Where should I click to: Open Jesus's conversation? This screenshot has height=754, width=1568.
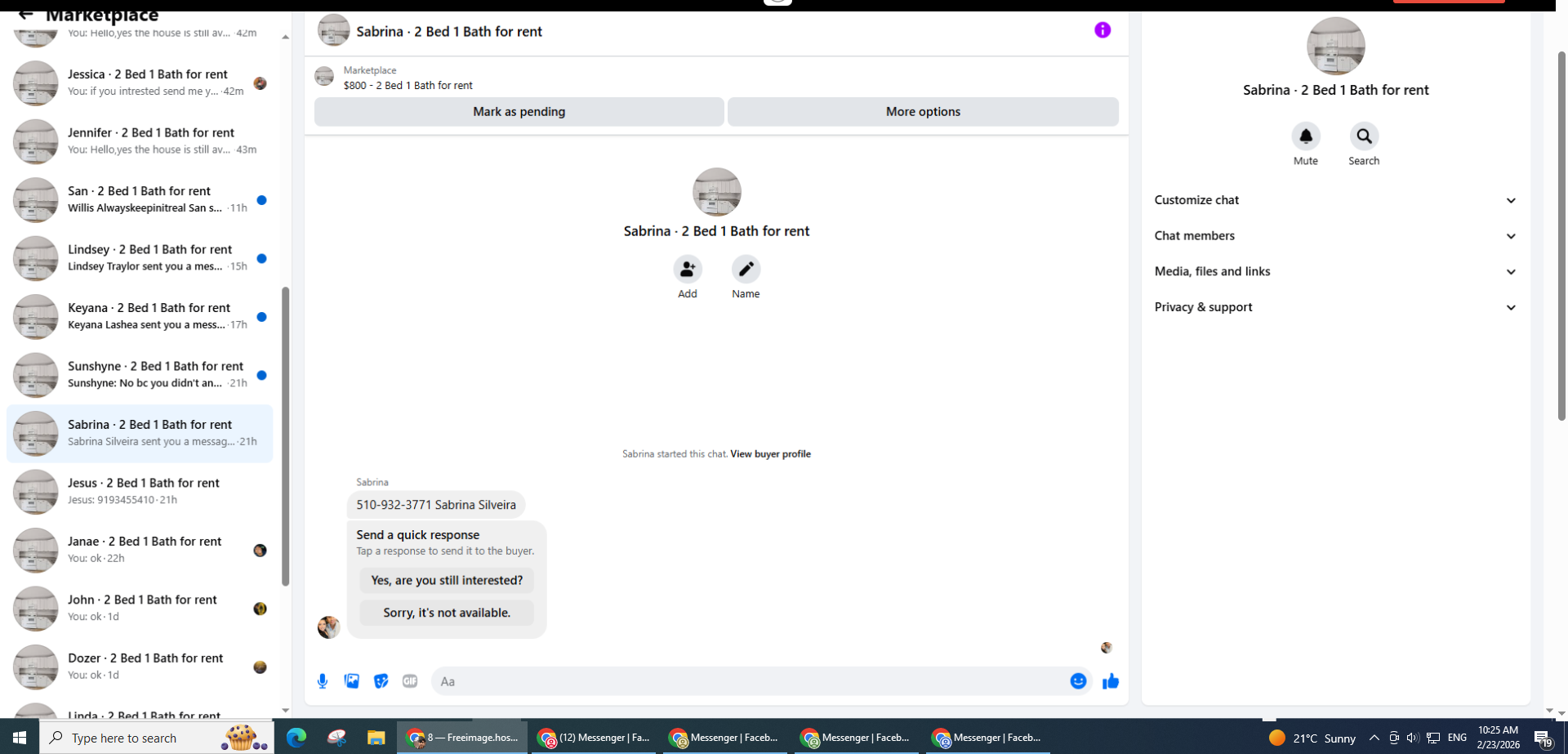140,492
